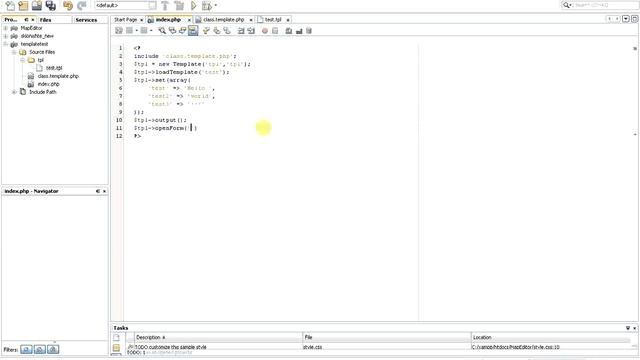Image resolution: width=640 pixels, height=360 pixels.
Task: Click the Stop Macro Recording icon
Action: pos(275,31)
